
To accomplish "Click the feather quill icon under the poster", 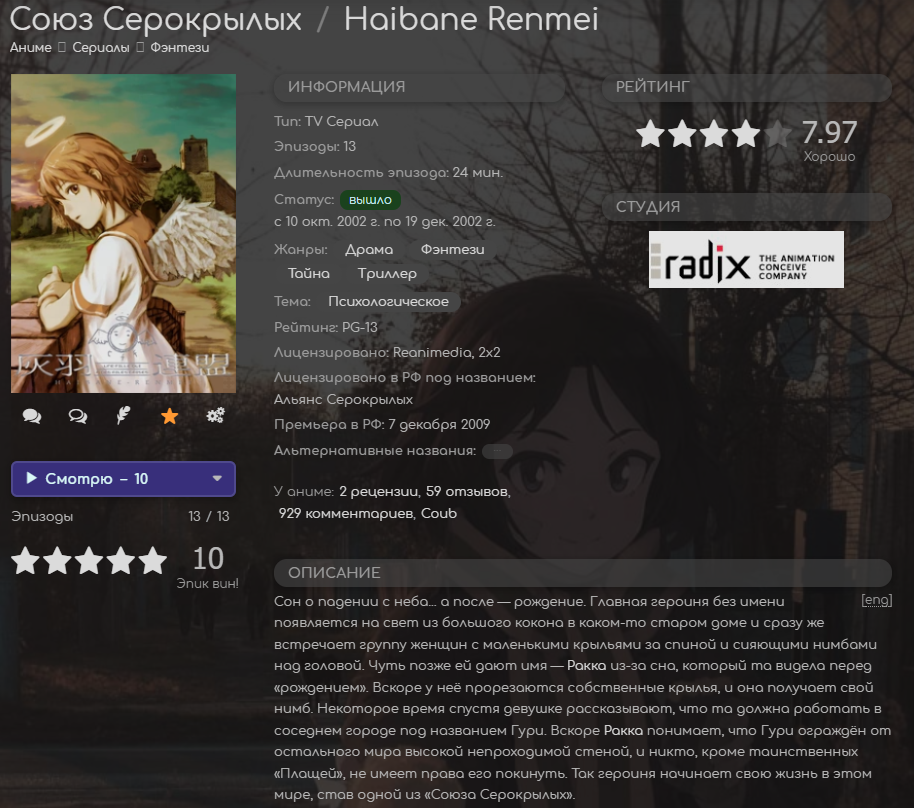I will [x=123, y=415].
